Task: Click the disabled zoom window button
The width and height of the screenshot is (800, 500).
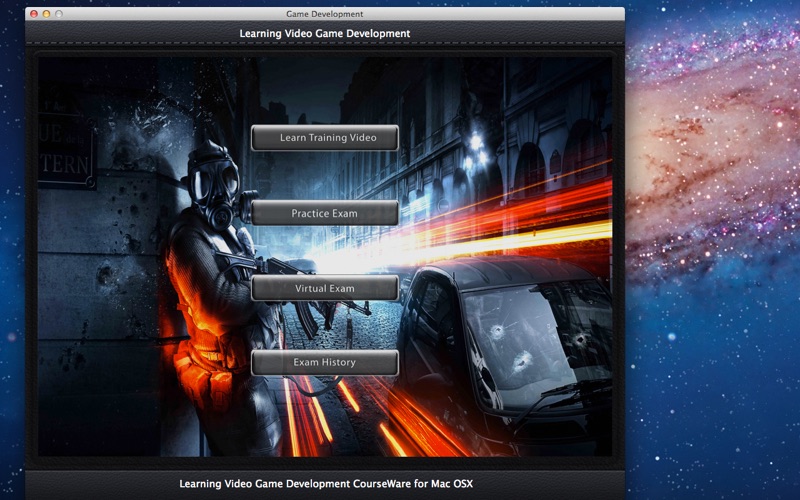Action: (59, 14)
